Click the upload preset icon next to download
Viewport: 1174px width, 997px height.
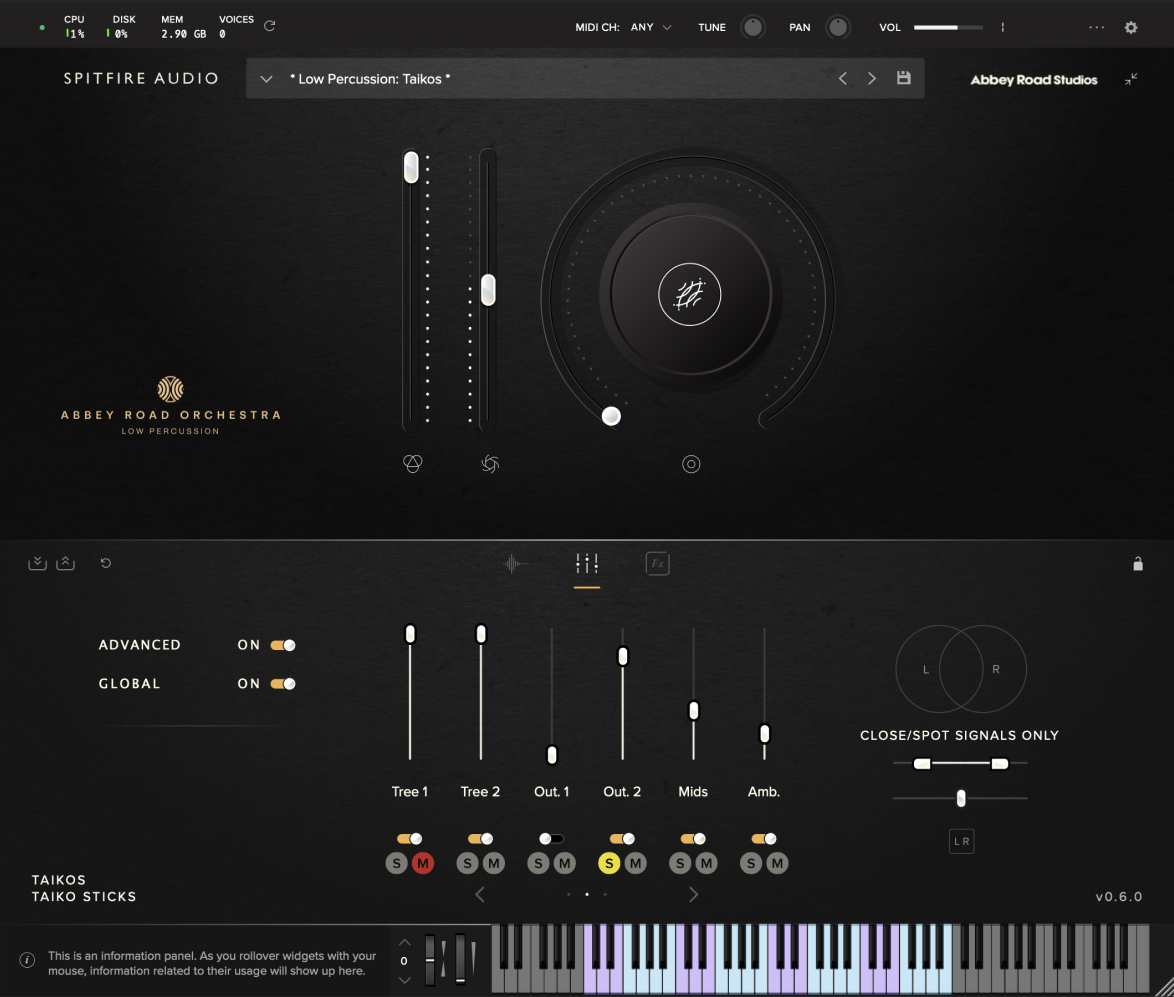[66, 562]
